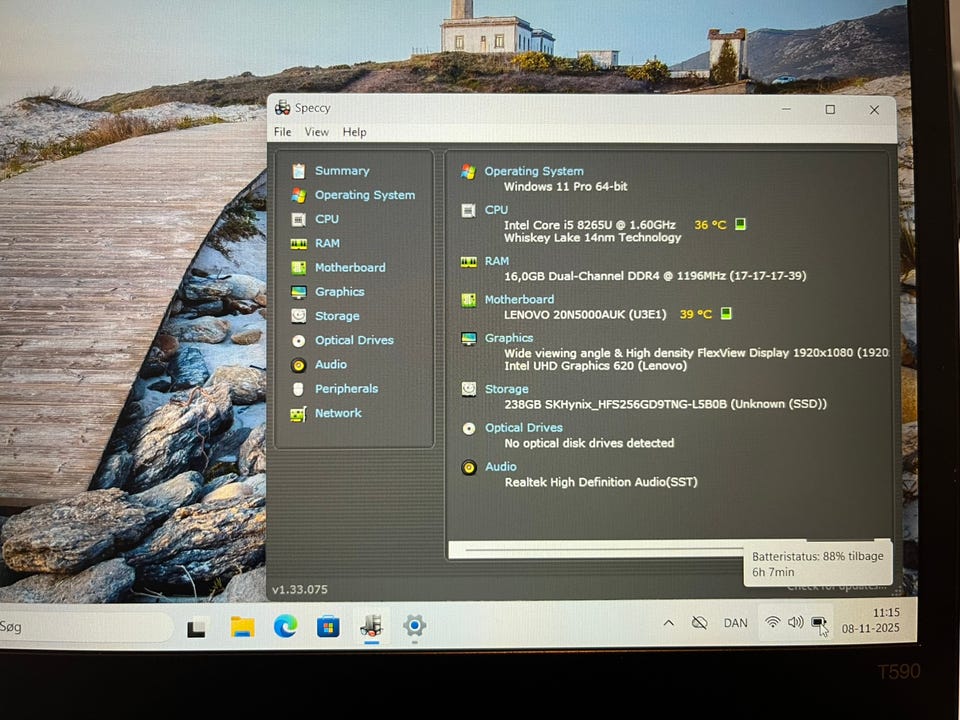Click the battery icon in system tray
Viewport: 960px width, 720px height.
818,623
